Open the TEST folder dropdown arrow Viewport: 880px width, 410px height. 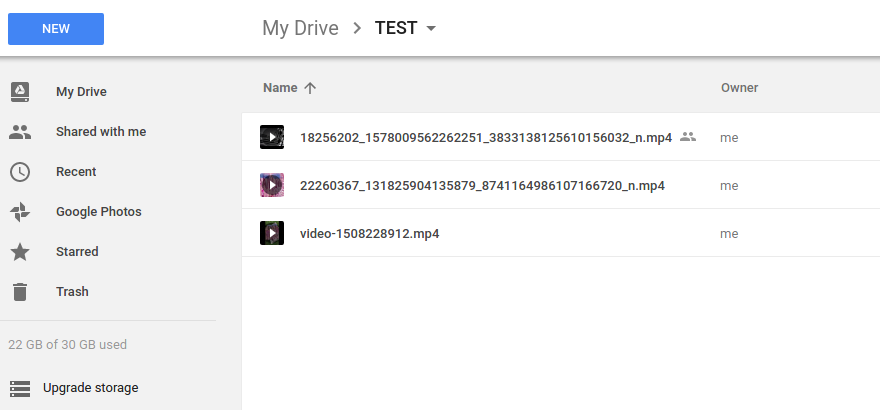[431, 28]
